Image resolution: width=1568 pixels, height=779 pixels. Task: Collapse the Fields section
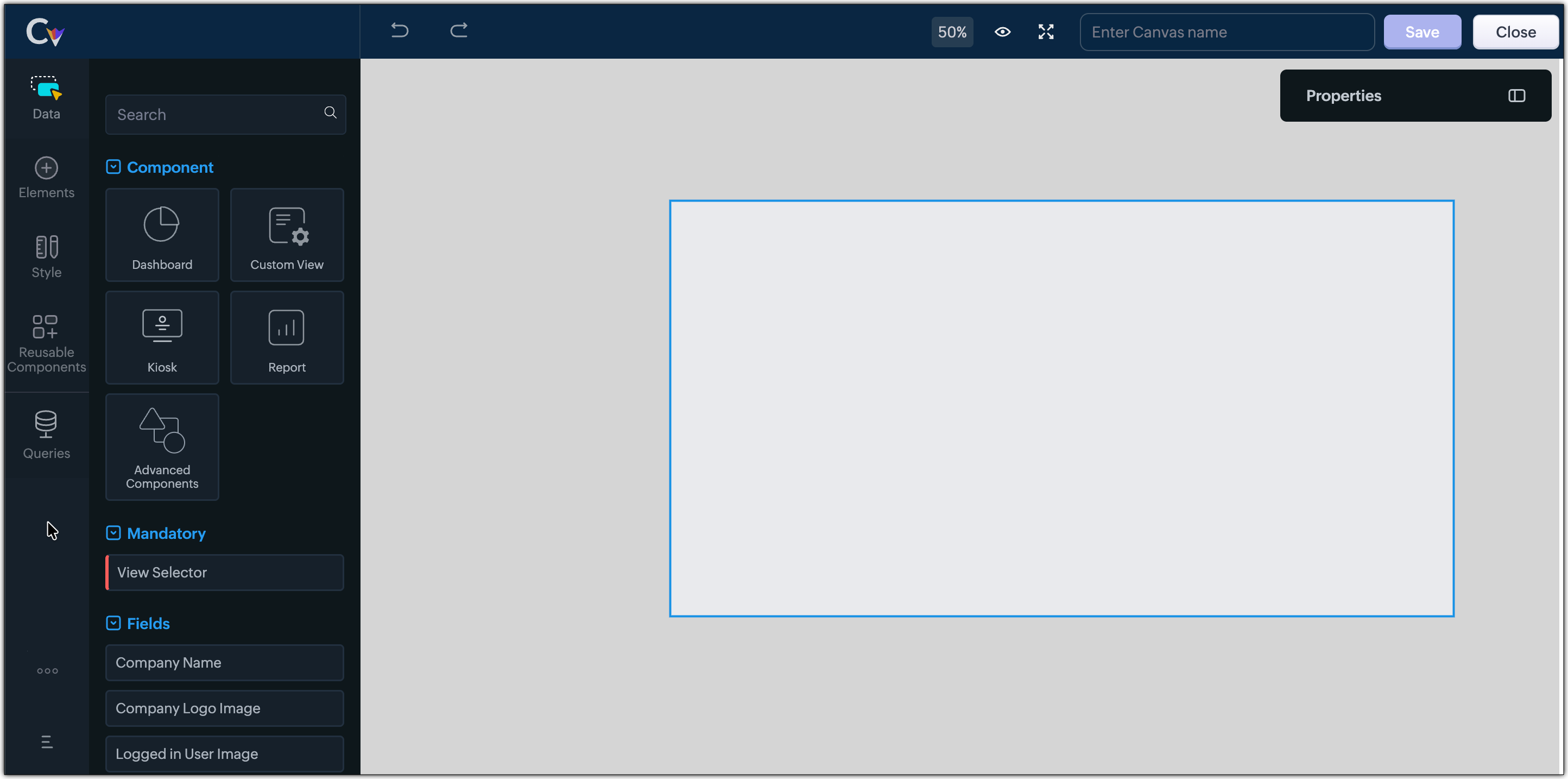pyautogui.click(x=113, y=623)
